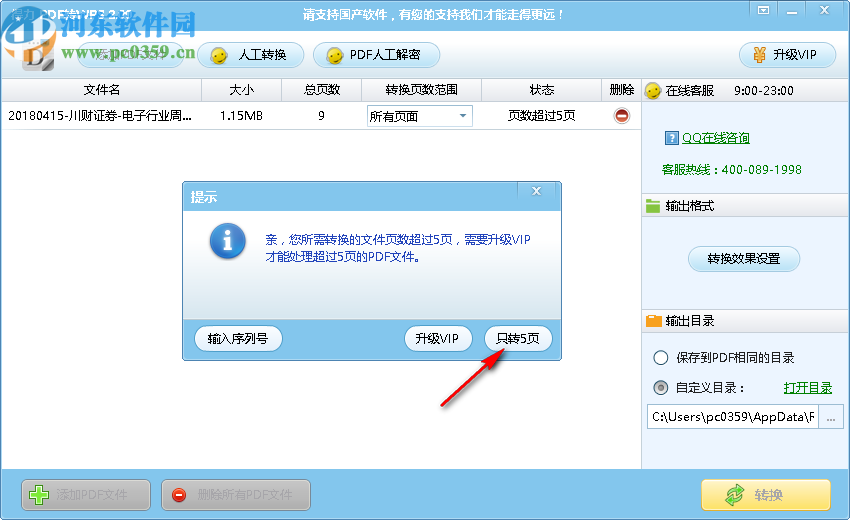
Task: Click 升级VIP button in the prompt dialog
Action: point(437,338)
